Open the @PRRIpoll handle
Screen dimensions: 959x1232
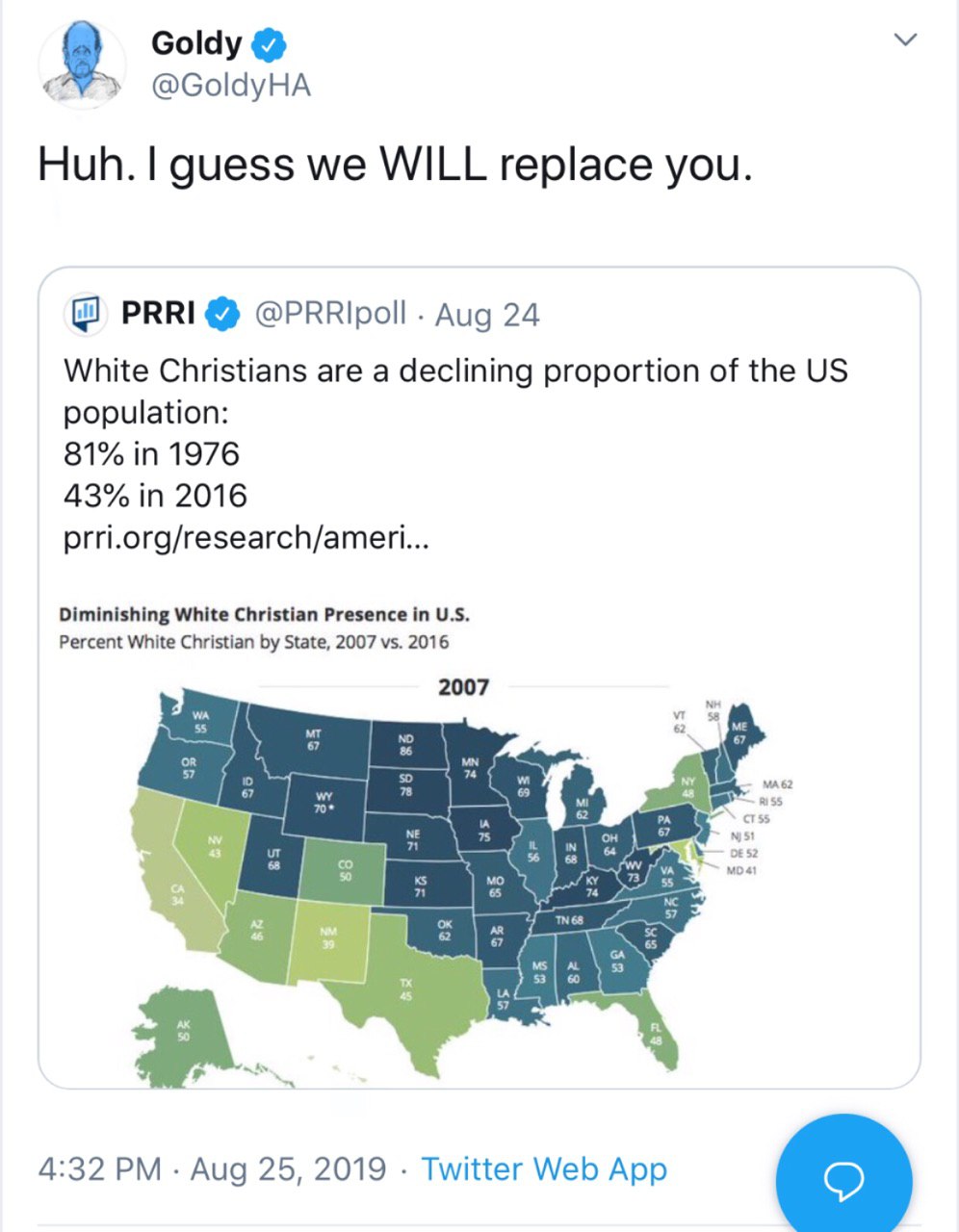click(x=330, y=314)
